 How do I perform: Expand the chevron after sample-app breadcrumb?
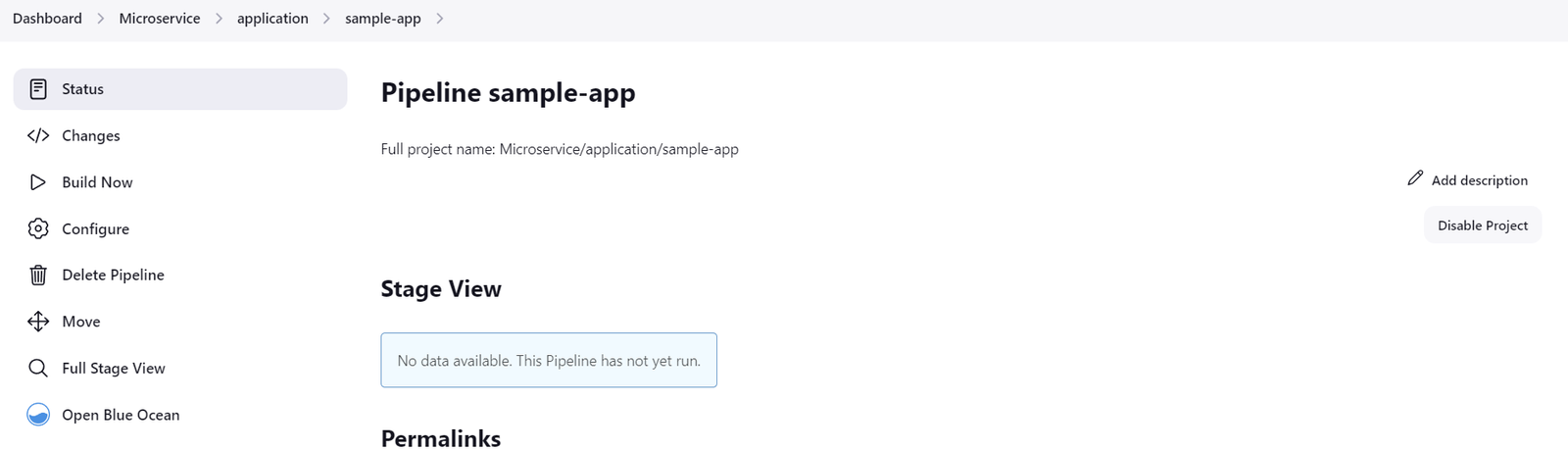440,19
